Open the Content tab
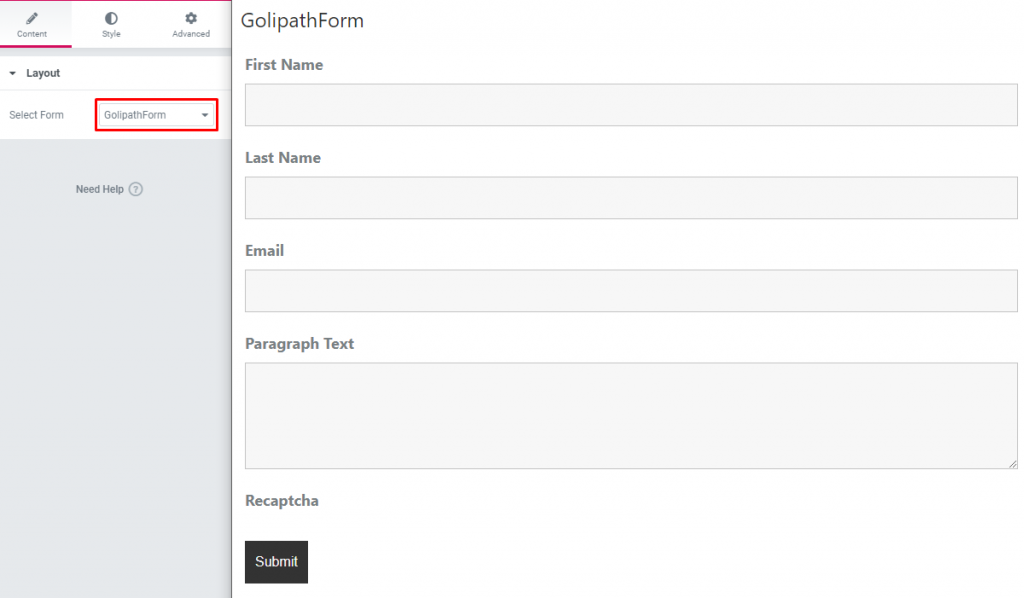 click(32, 25)
